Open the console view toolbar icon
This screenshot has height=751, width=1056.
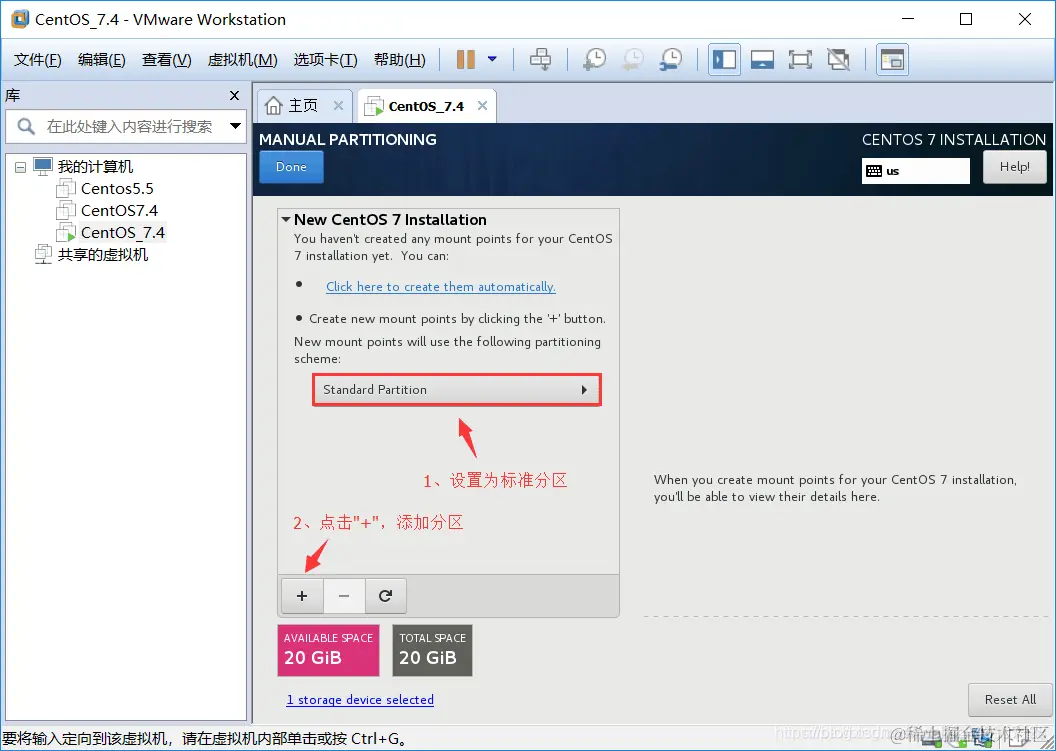point(892,59)
